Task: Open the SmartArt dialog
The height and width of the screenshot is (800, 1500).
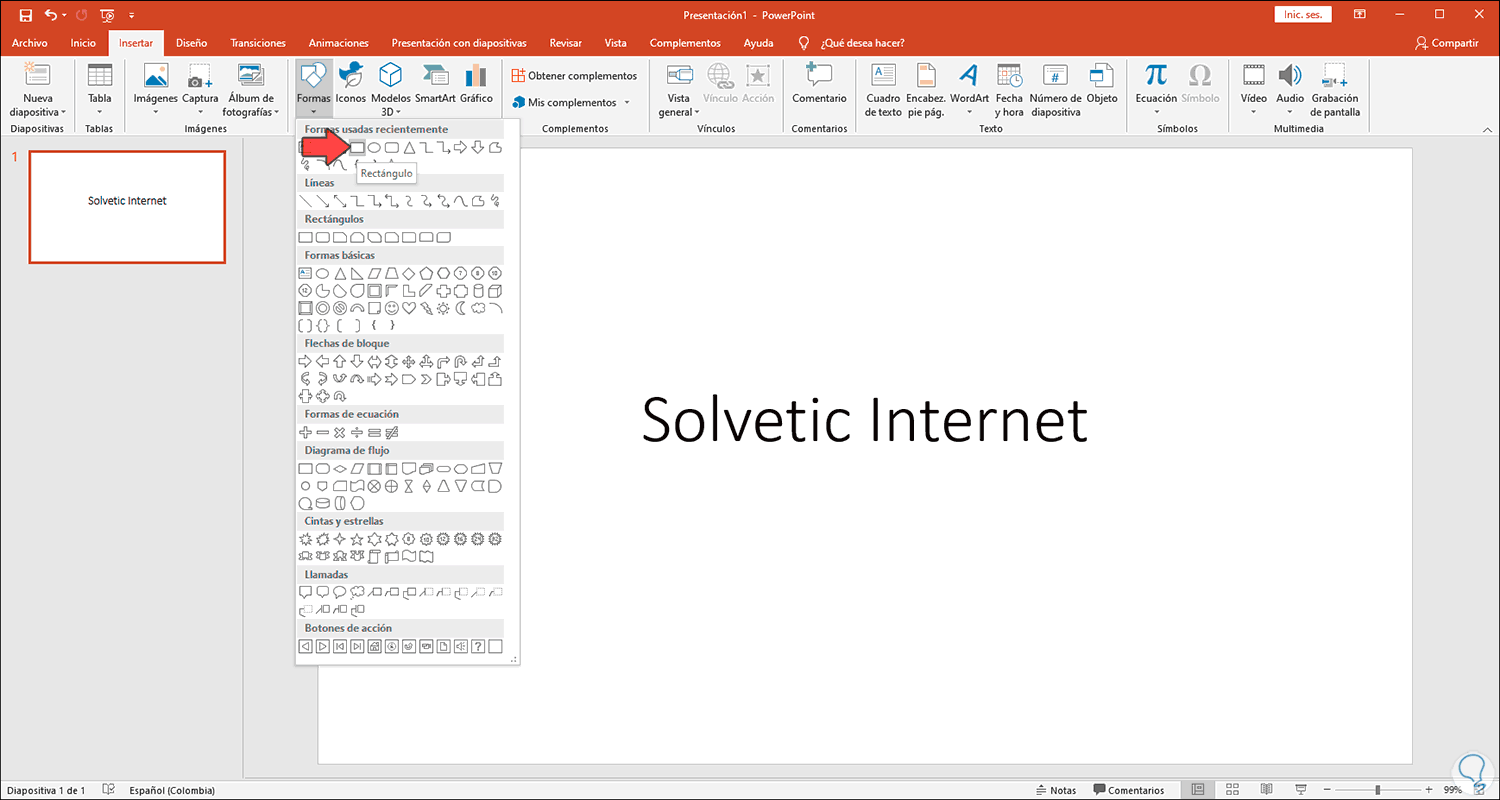Action: 435,85
